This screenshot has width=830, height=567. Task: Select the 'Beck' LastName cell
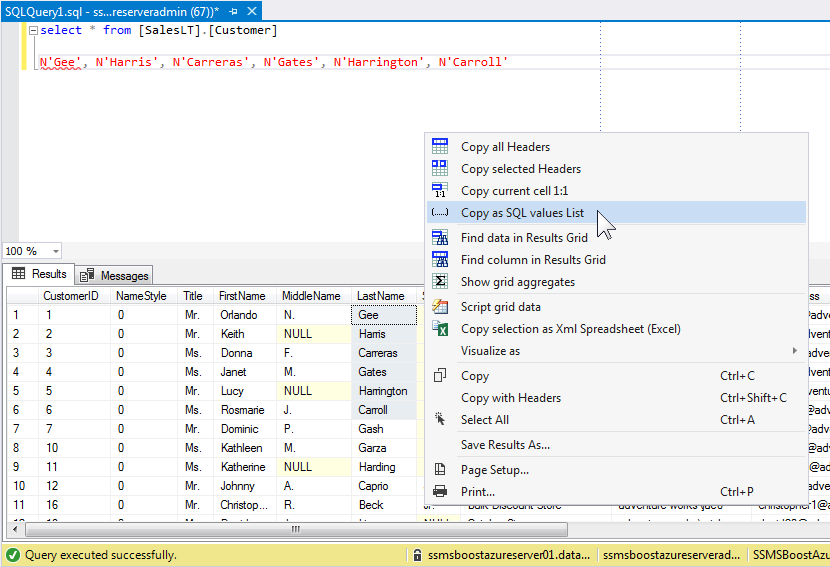(x=384, y=505)
